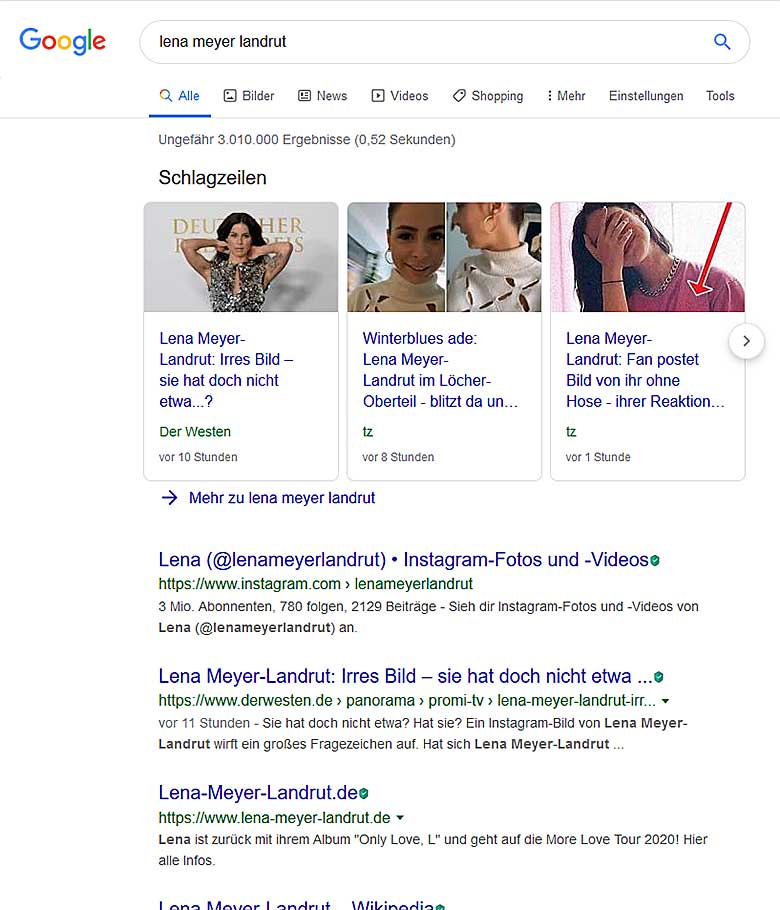Click the green shield beside derwesten result title

[x=659, y=677]
